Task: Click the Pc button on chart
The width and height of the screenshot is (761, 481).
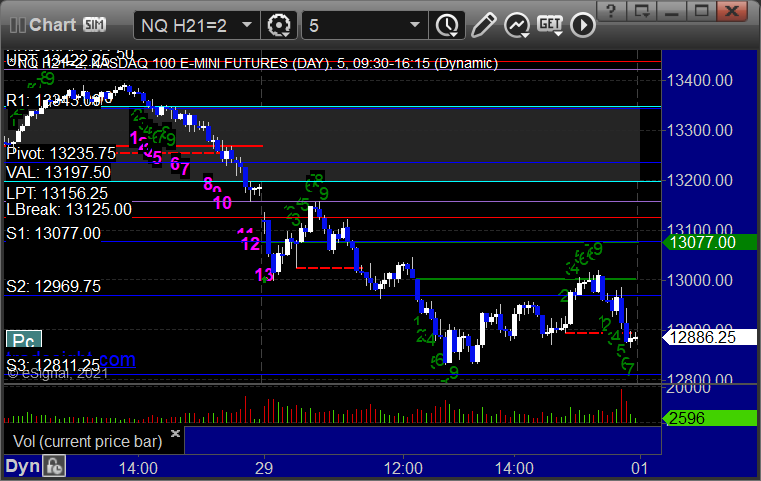Action: coord(24,340)
